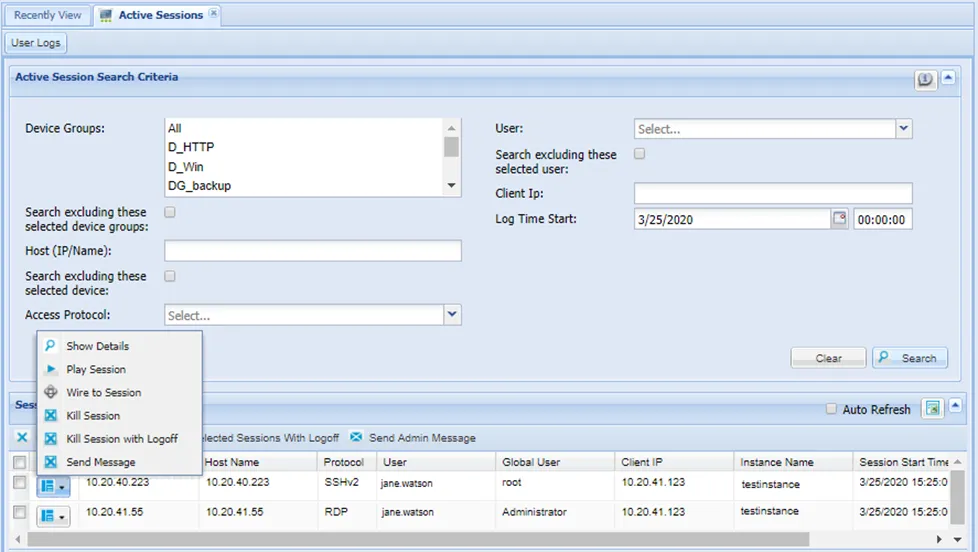Select All in Device Groups list
Viewport: 978px width, 552px height.
tap(304, 128)
